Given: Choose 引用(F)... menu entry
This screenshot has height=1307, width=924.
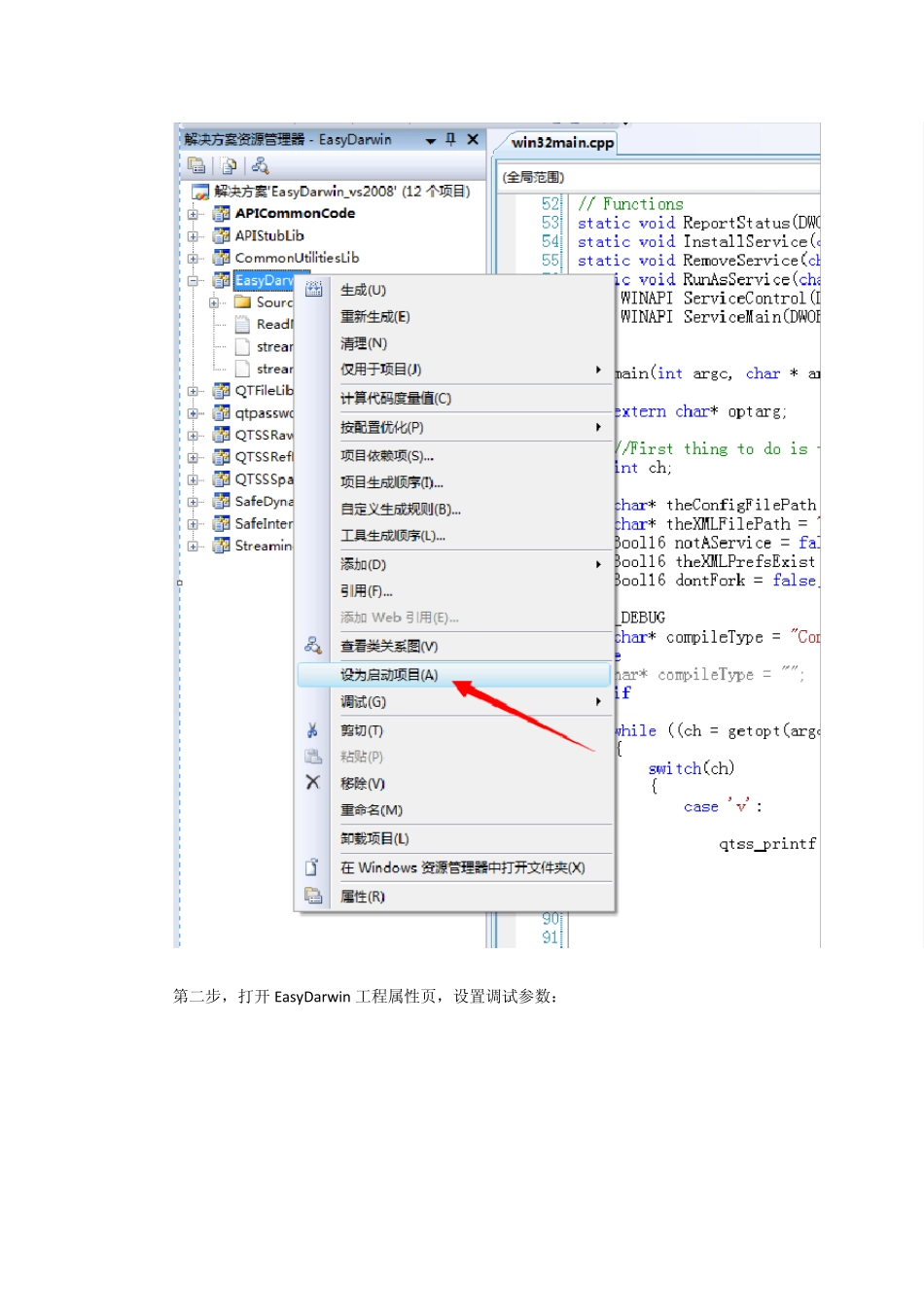Looking at the screenshot, I should 455,591.
